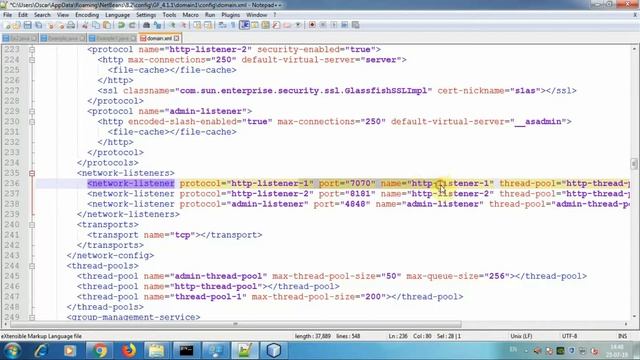Toggle Word Wrap in the toolbar
This screenshot has height=360, width=640.
coord(222,25)
